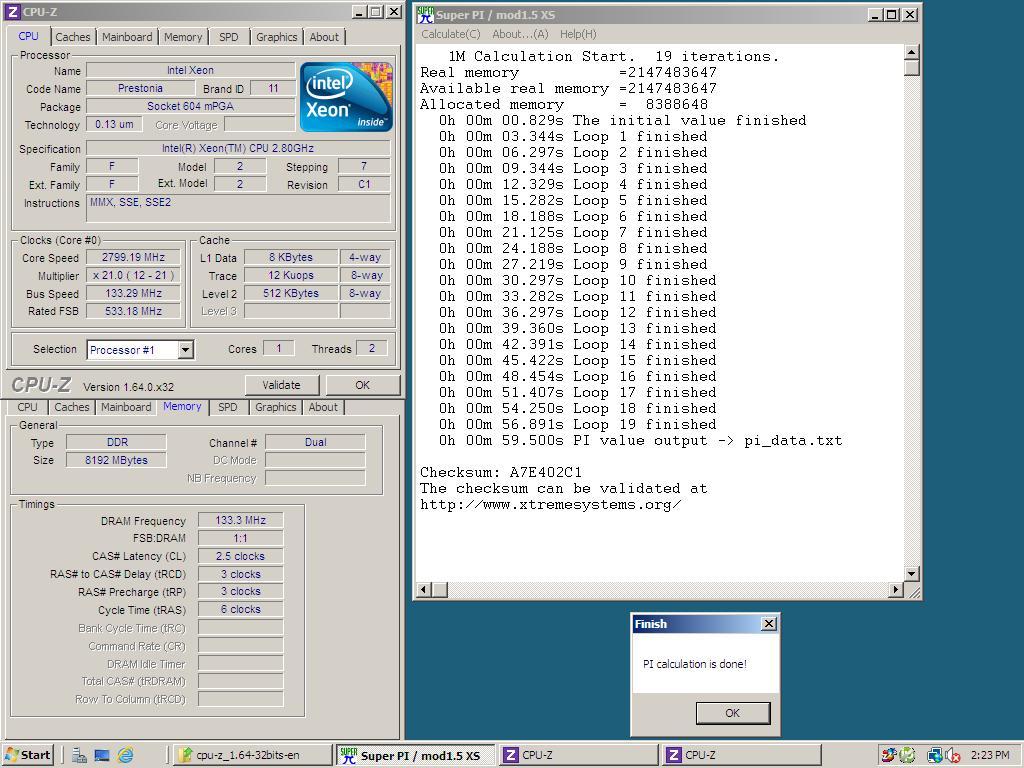Open Mainboard tab in lower CPU-Z window
Screen dimensions: 1024x768
click(x=126, y=407)
